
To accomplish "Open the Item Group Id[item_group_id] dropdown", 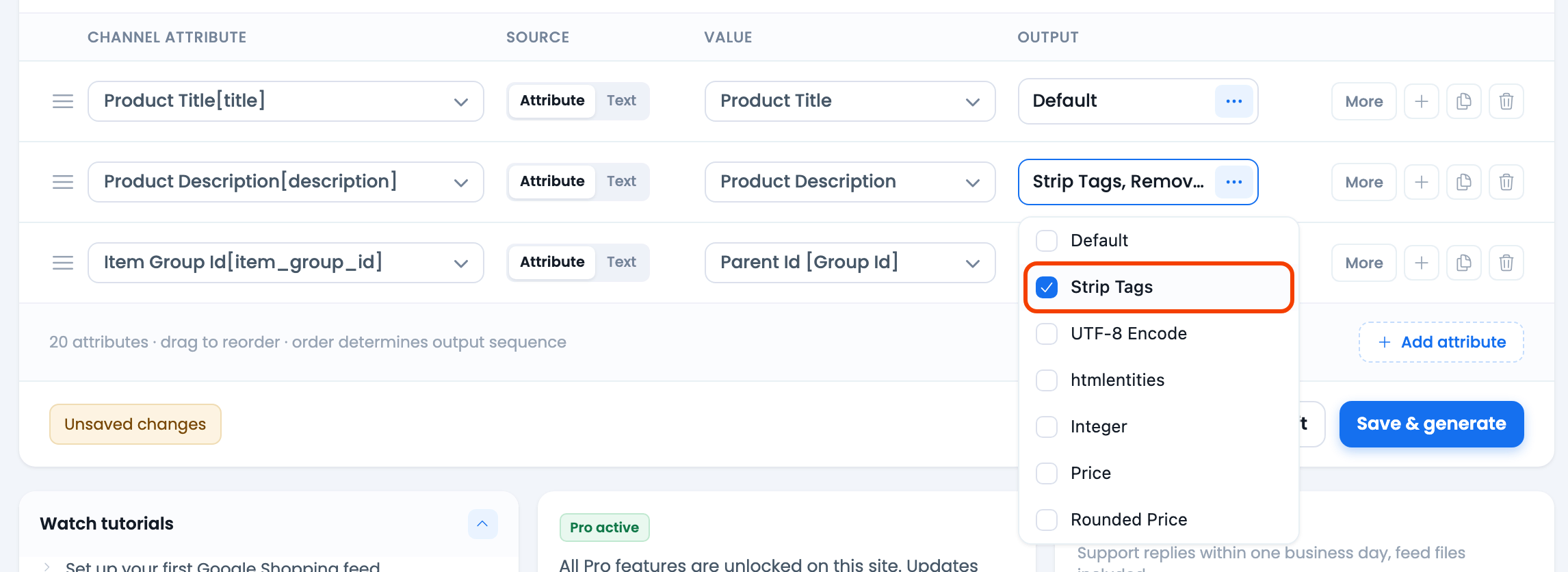I will point(286,263).
